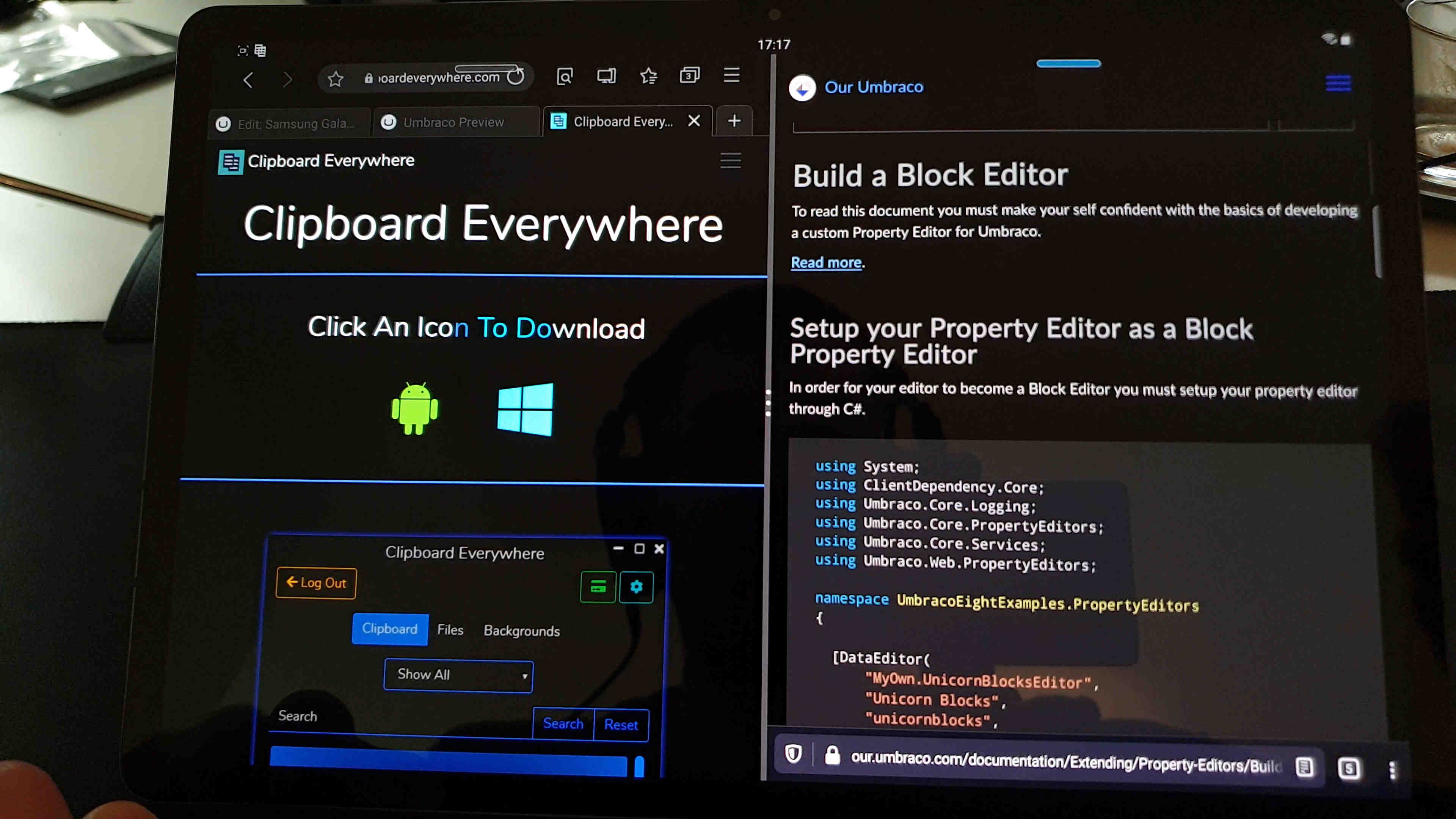
Task: Tap the split window top handle bar
Action: click(1068, 63)
